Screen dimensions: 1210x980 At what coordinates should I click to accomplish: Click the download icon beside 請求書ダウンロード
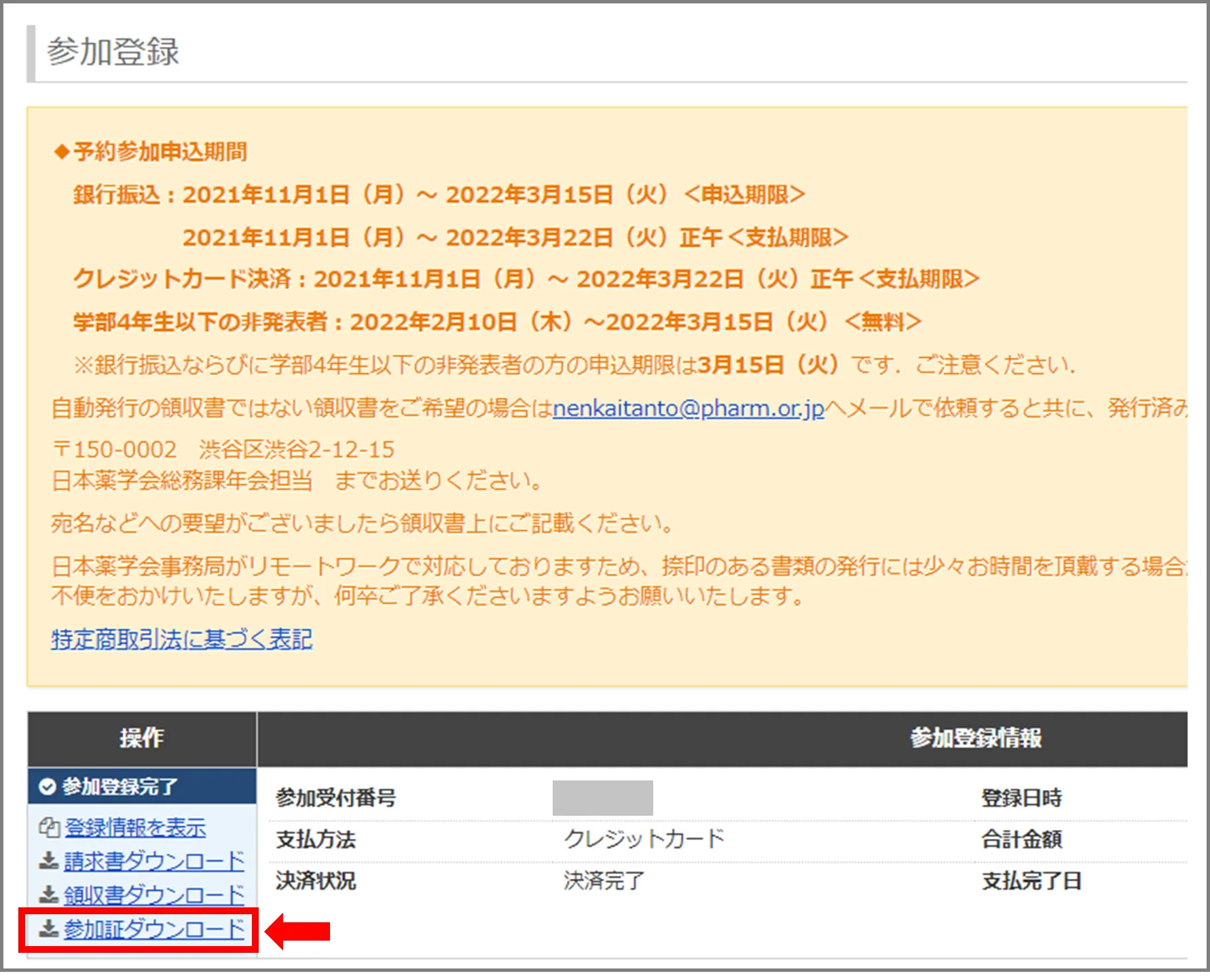pos(48,861)
